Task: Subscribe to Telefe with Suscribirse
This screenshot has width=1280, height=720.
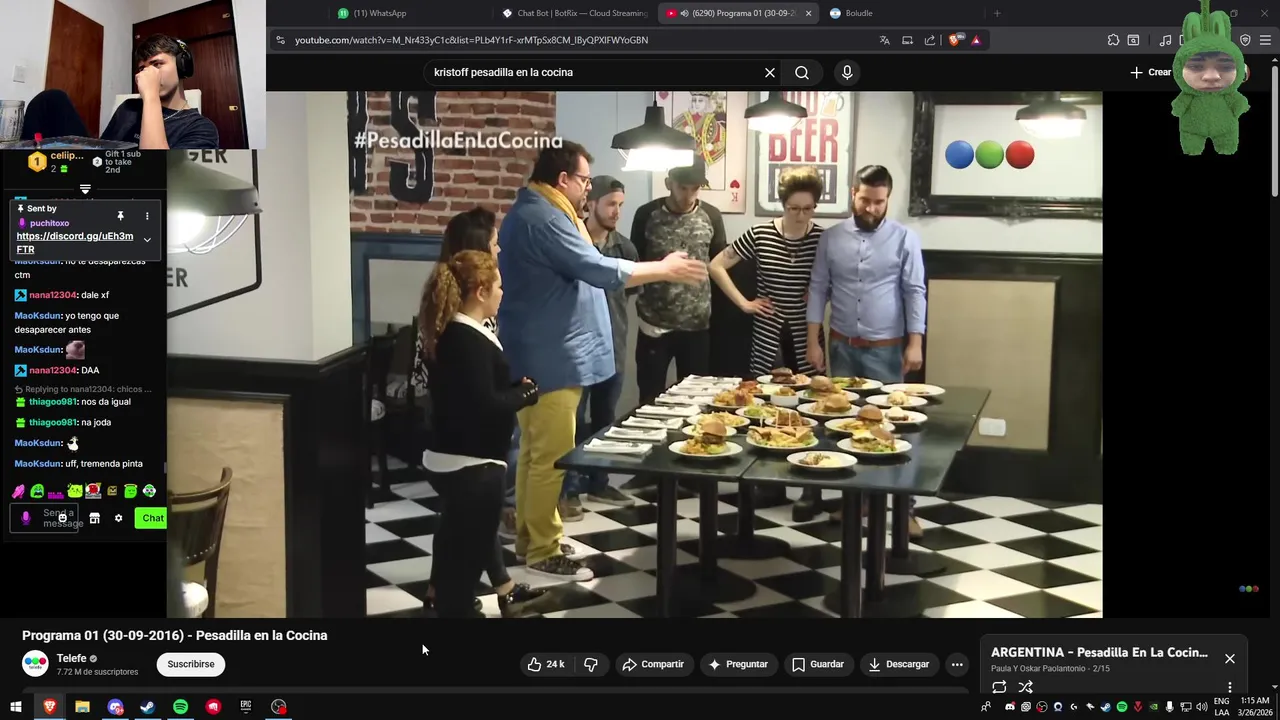Action: point(191,664)
